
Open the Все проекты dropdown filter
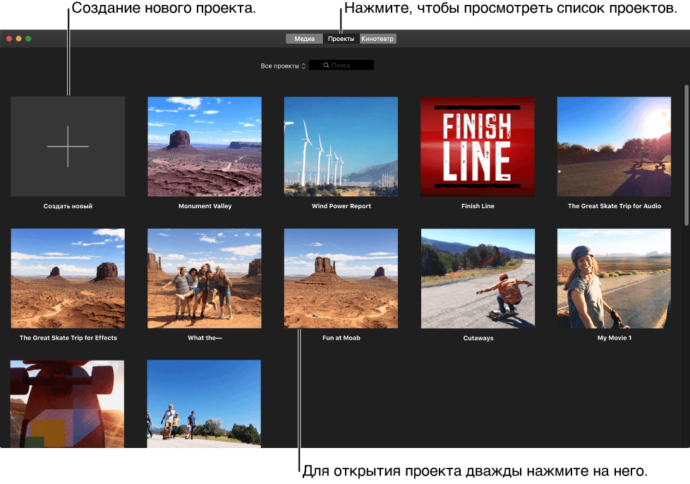283,66
